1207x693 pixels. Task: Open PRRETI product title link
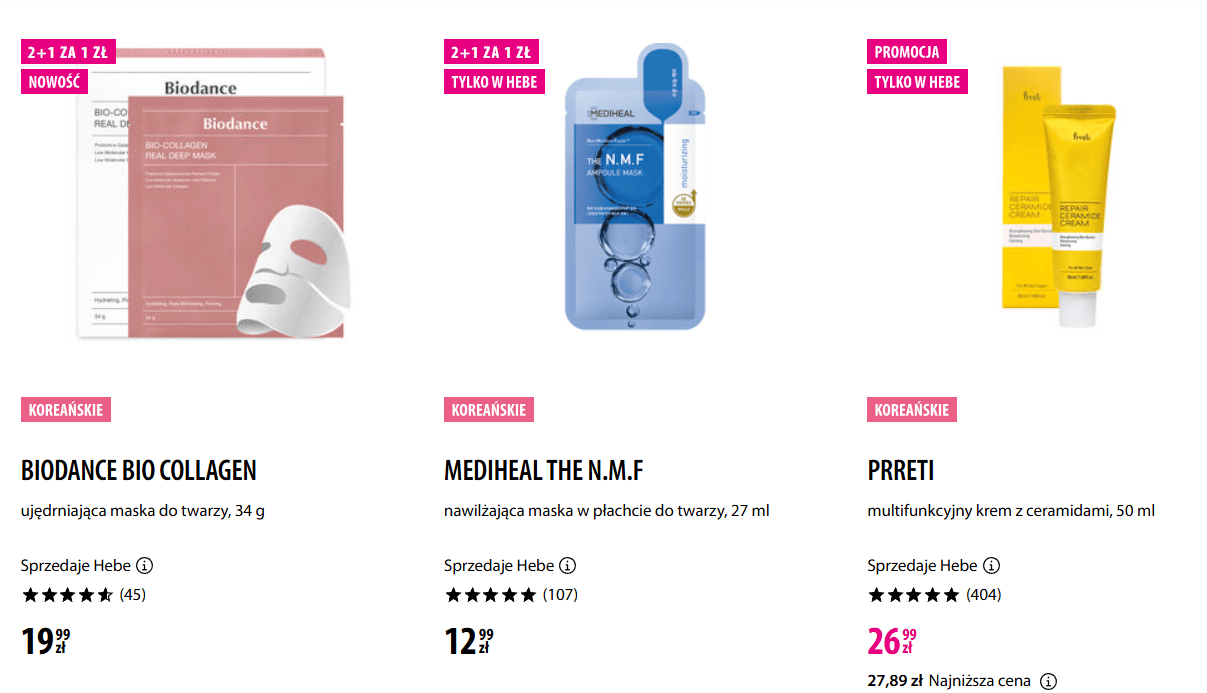coord(901,470)
